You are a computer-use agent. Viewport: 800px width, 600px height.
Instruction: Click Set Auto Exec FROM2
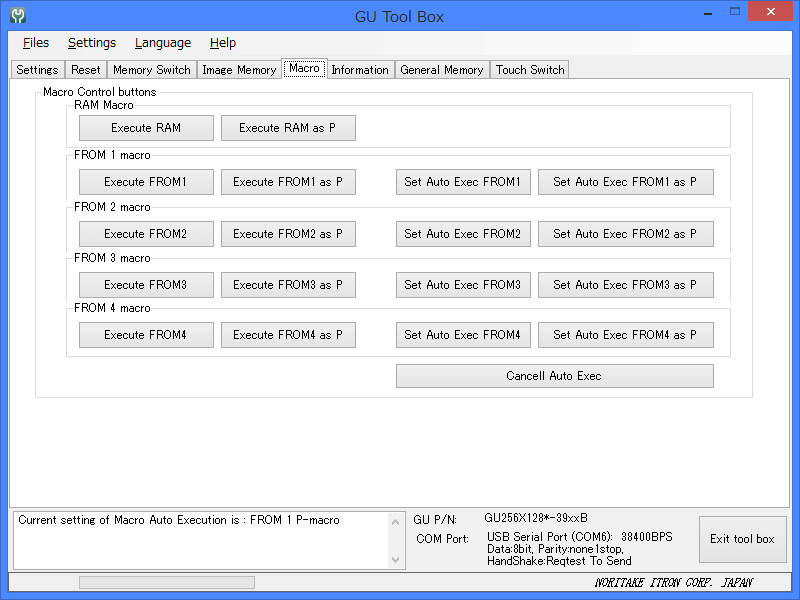tap(462, 234)
